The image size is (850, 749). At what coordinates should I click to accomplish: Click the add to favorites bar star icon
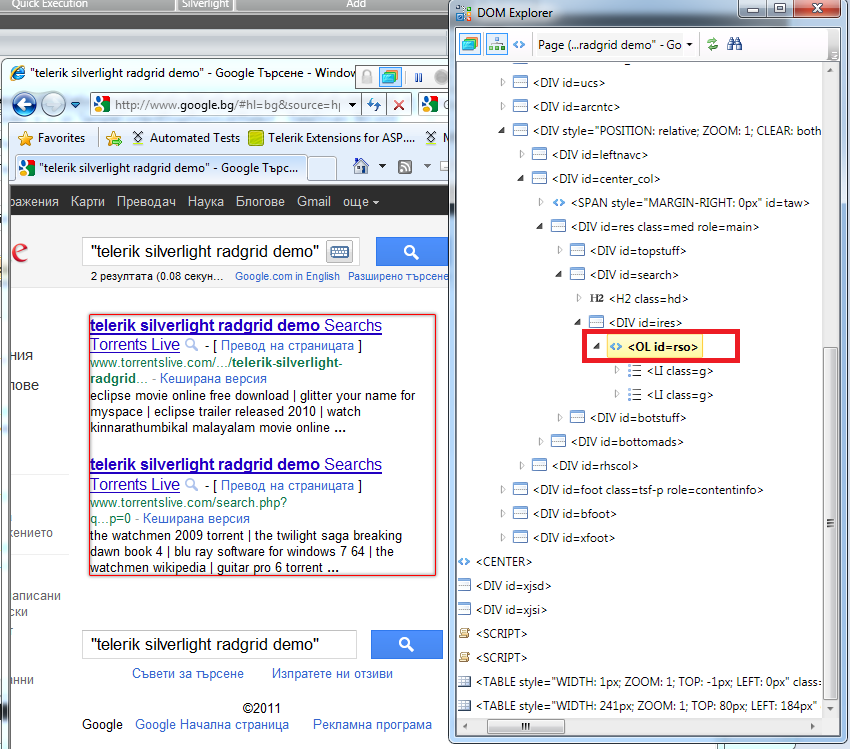click(x=114, y=139)
